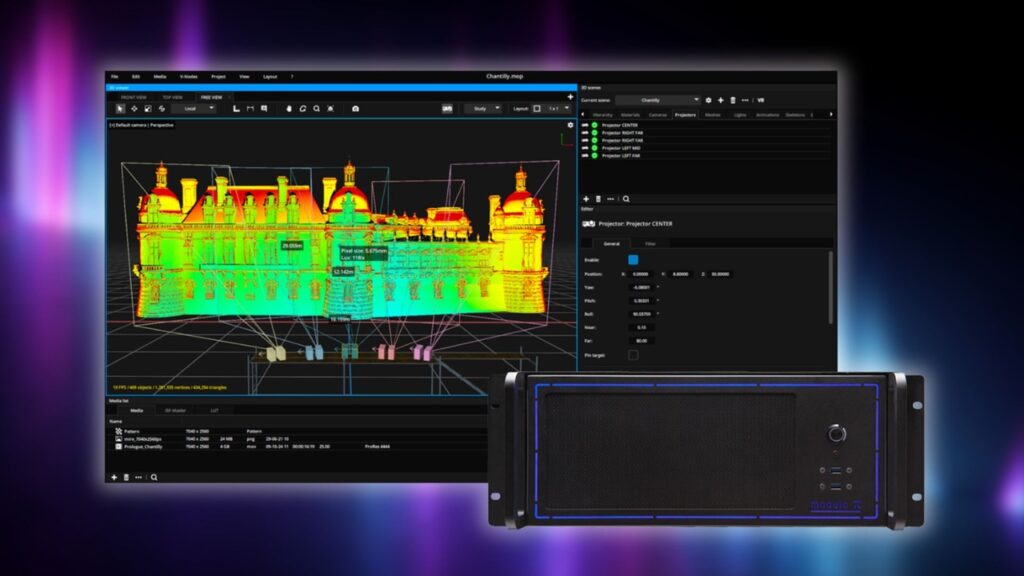Open the Local coordinate space dropdown

[193, 108]
